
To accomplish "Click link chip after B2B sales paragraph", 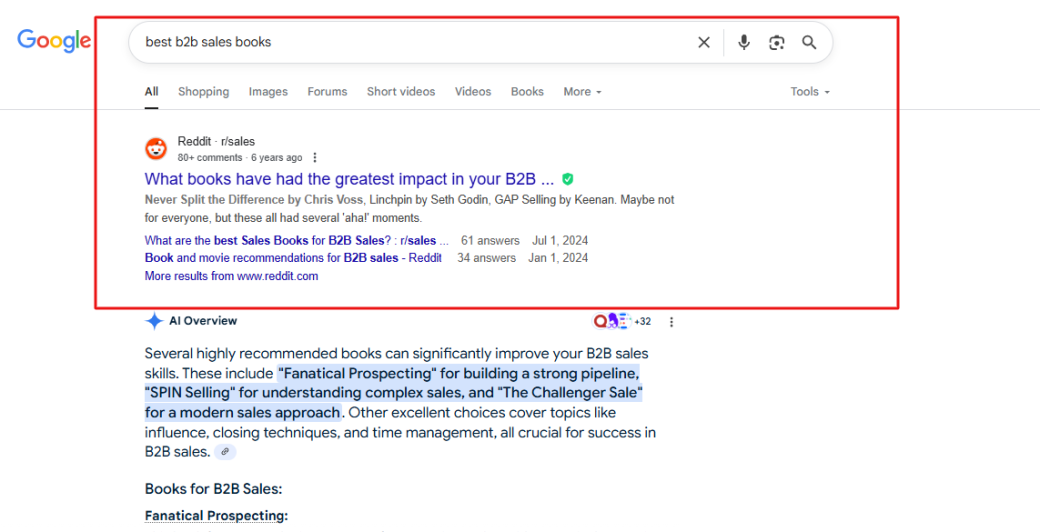I will [226, 452].
